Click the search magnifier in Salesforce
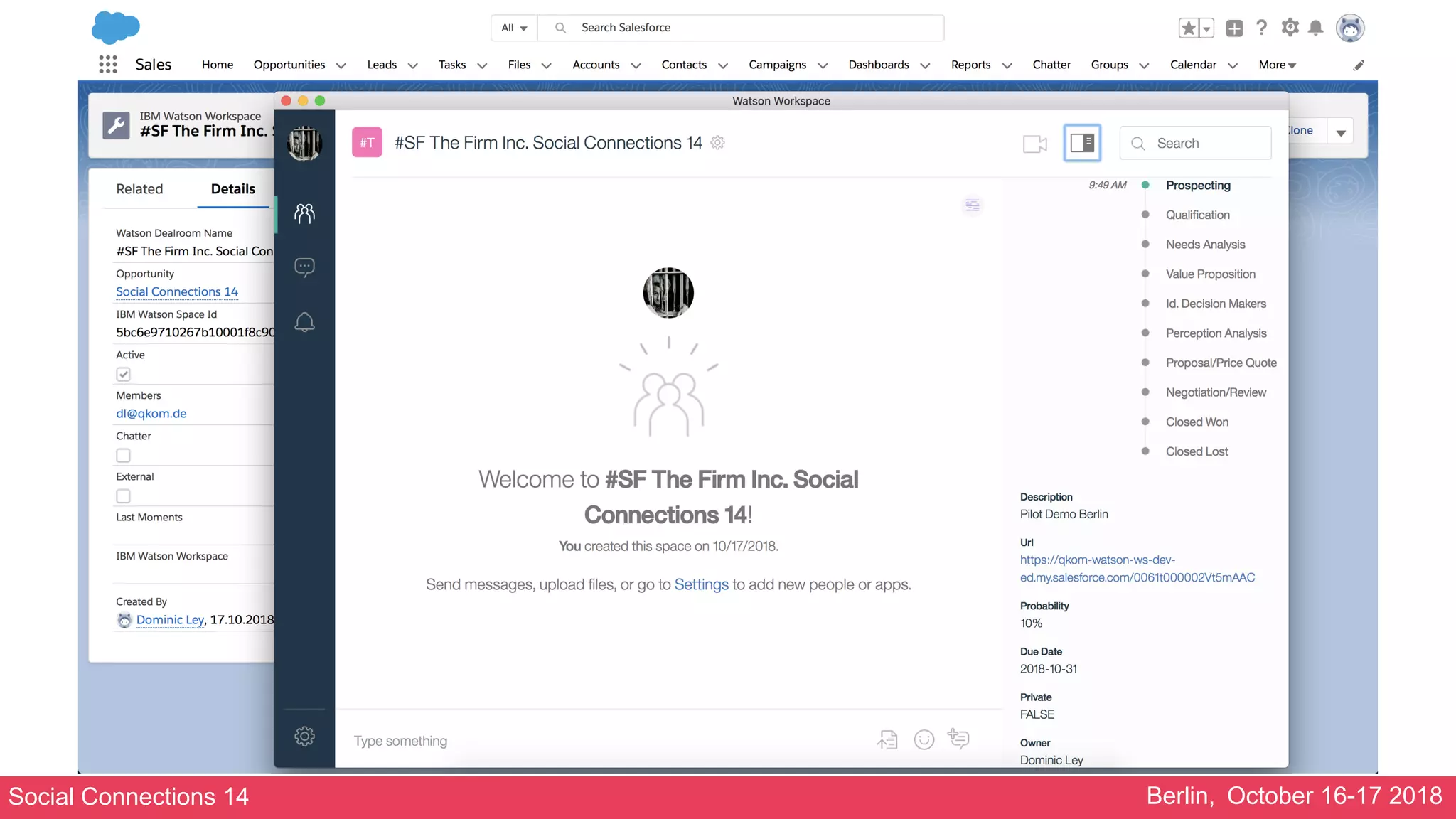This screenshot has height=819, width=1456. tap(560, 28)
